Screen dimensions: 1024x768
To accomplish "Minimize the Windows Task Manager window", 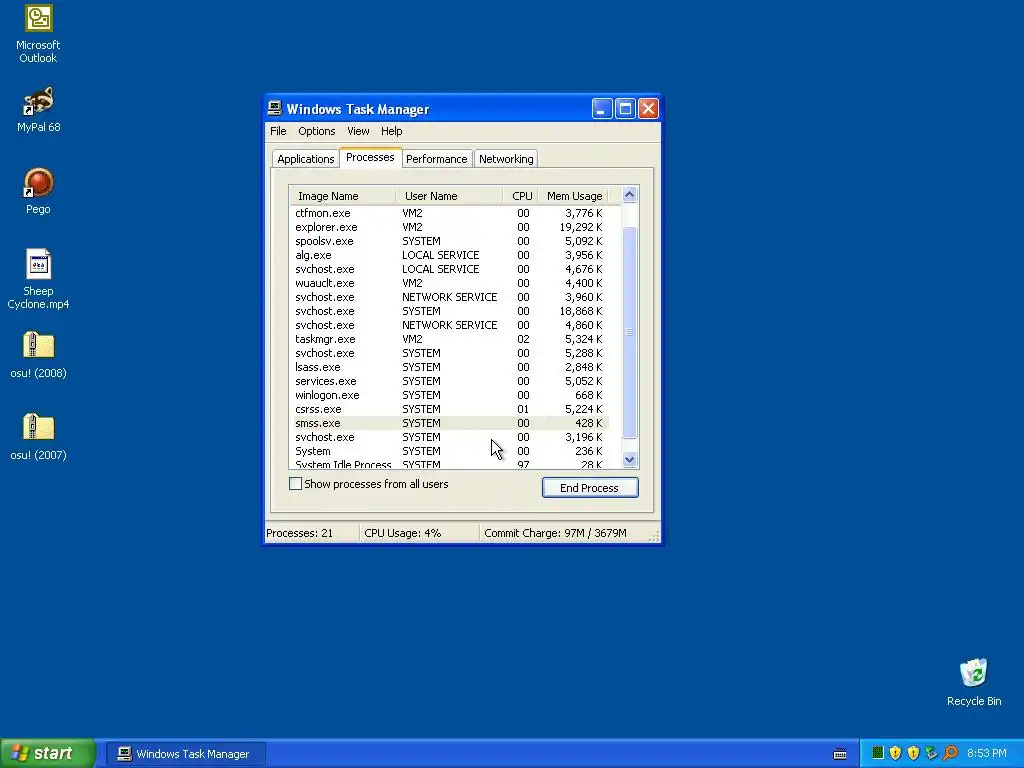I will click(x=601, y=108).
